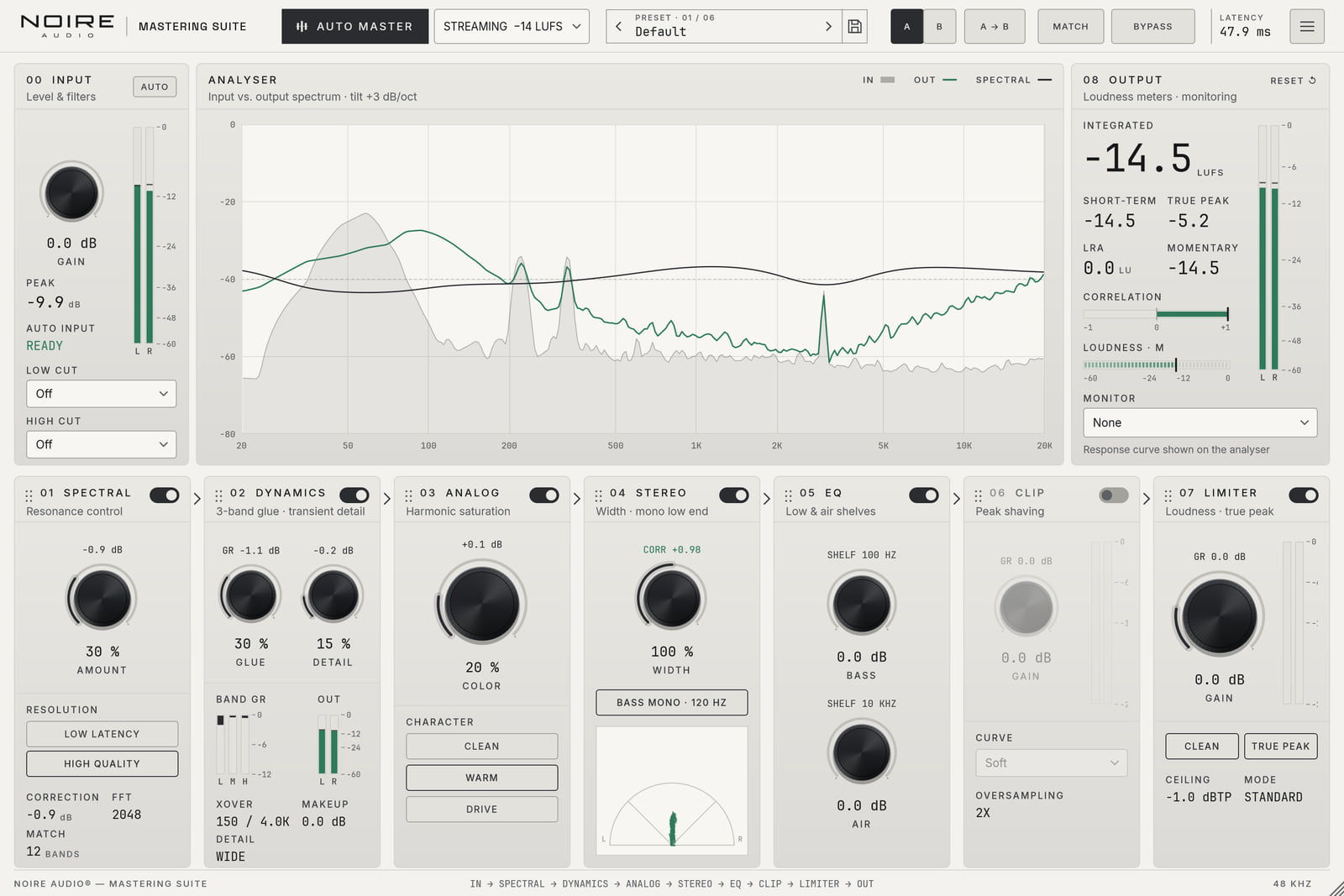Click the Bypass button
Viewport: 1344px width, 896px height.
pyautogui.click(x=1153, y=26)
